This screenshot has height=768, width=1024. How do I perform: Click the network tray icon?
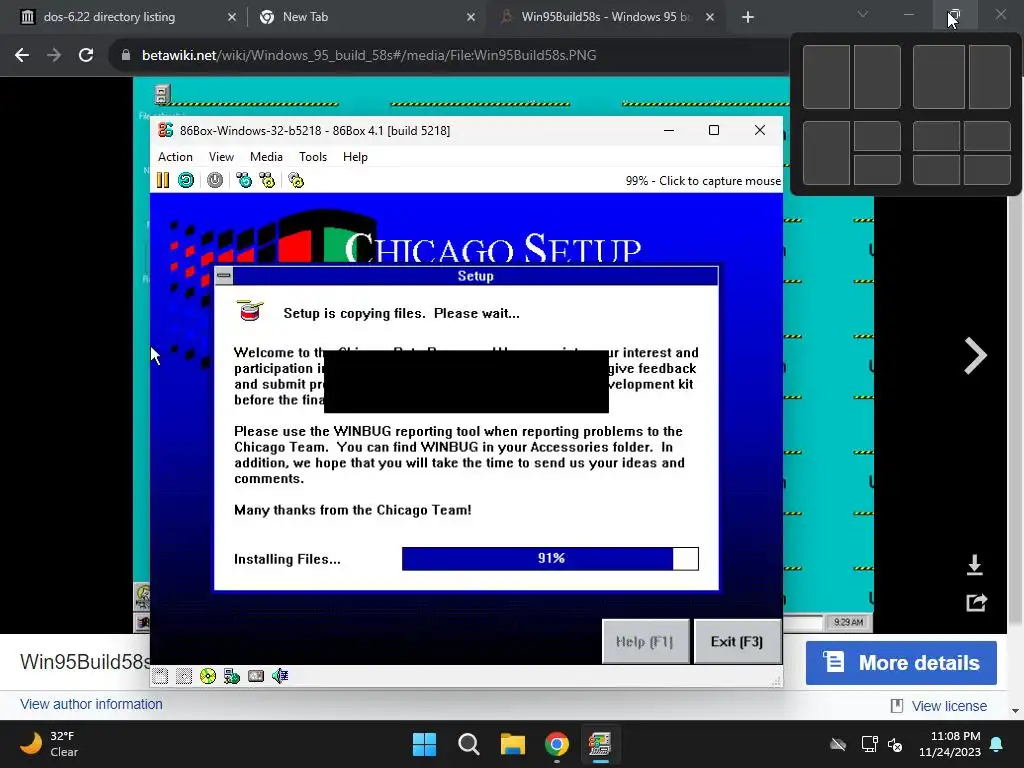[869, 744]
